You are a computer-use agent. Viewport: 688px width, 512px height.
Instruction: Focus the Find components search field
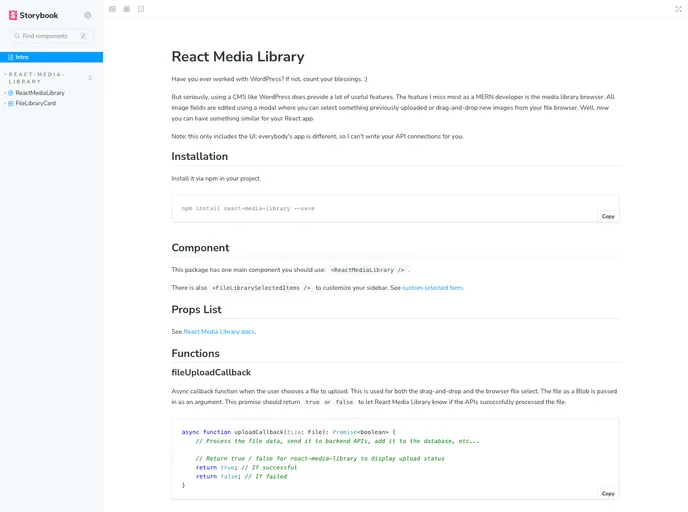(51, 36)
